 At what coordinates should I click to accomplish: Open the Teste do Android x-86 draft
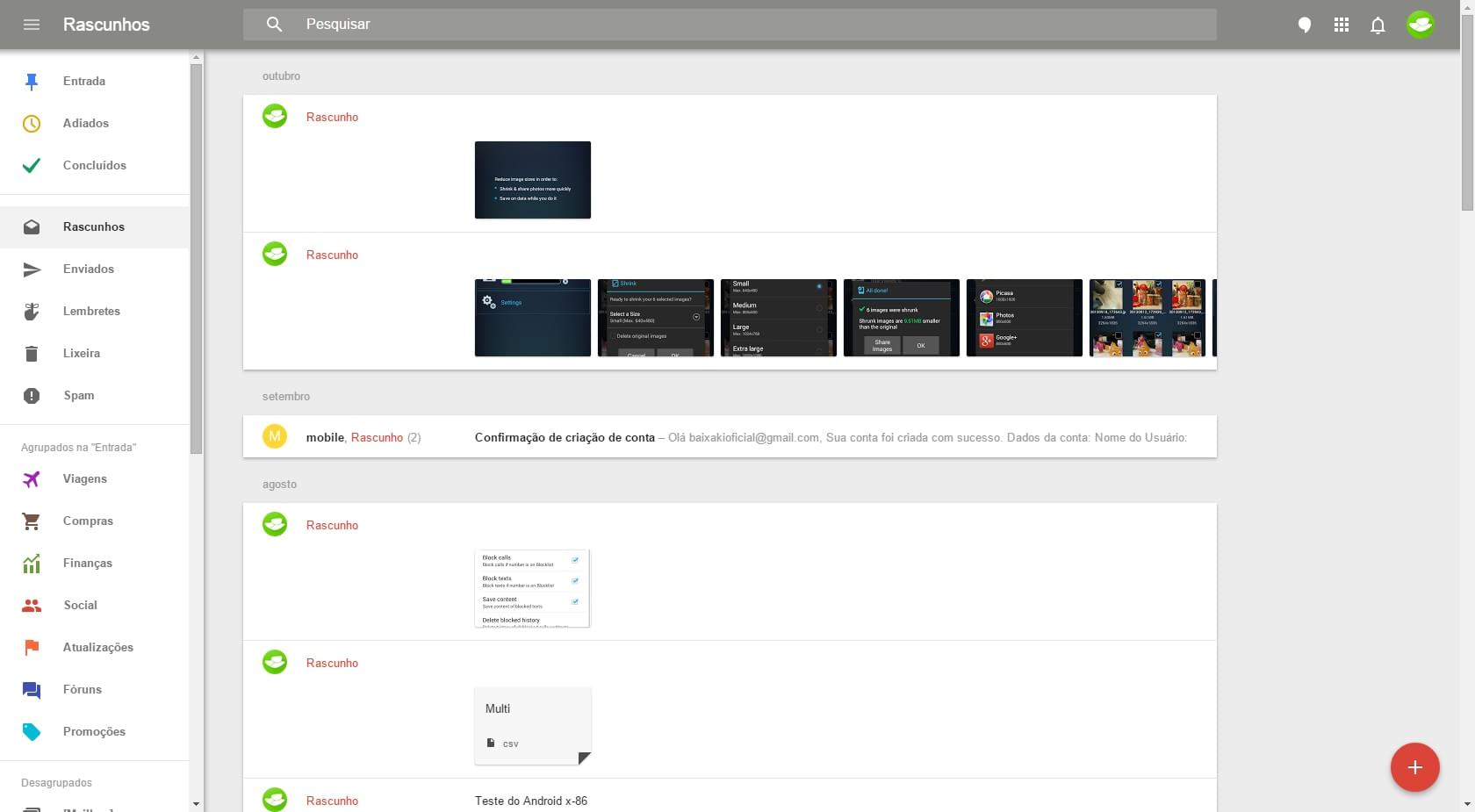point(531,801)
